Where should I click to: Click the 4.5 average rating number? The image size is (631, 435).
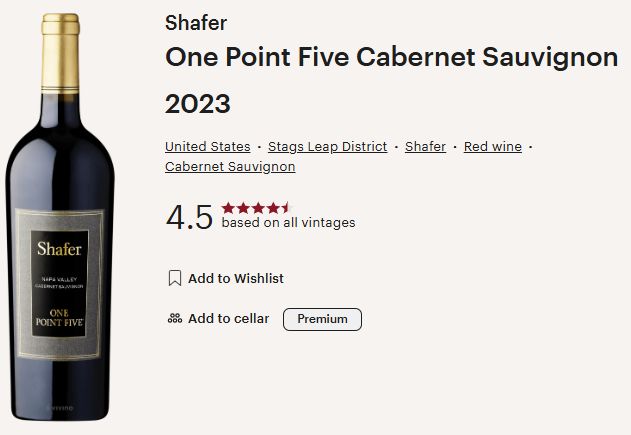pos(189,217)
